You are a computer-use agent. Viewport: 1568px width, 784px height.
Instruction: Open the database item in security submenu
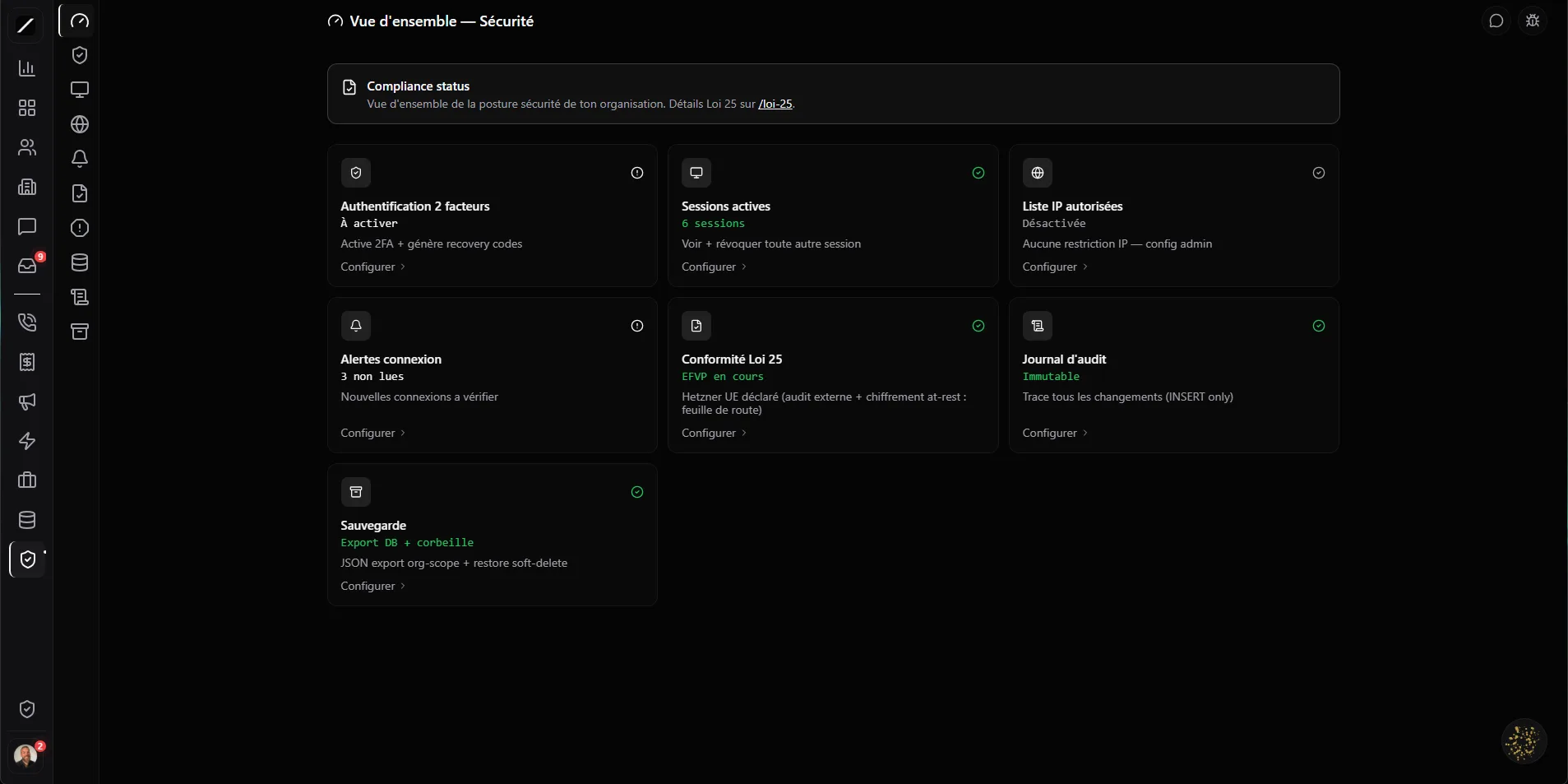pos(80,262)
